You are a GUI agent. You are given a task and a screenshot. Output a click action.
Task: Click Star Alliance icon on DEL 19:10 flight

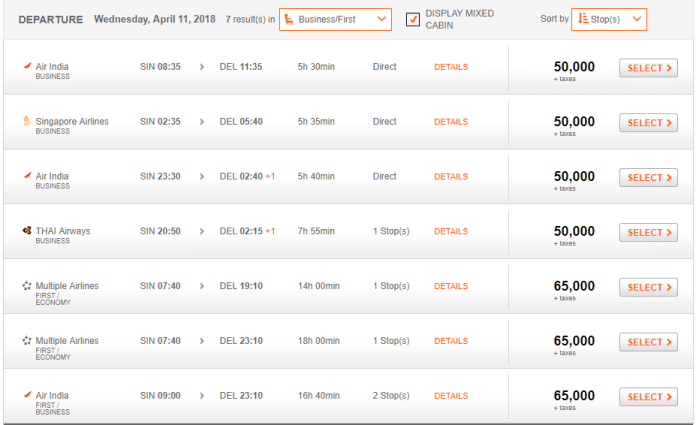27,285
